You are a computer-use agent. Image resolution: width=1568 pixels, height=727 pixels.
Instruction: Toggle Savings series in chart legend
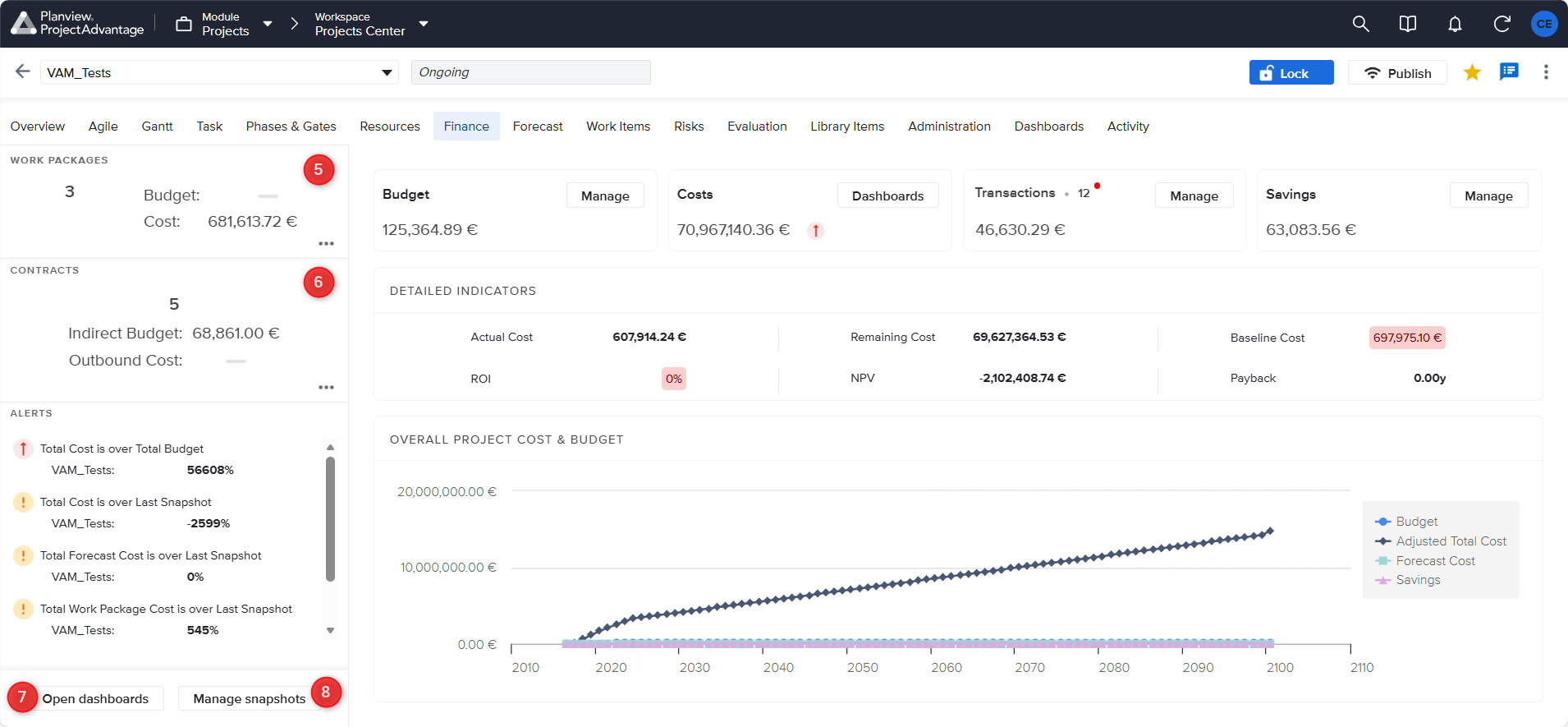tap(1417, 580)
